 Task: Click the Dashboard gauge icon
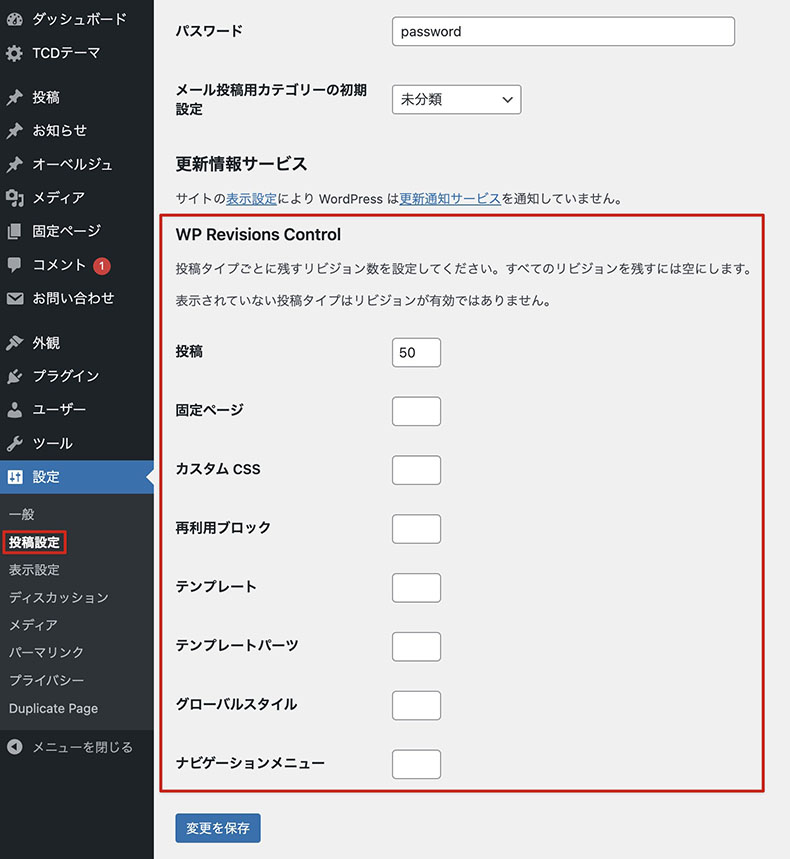click(15, 20)
